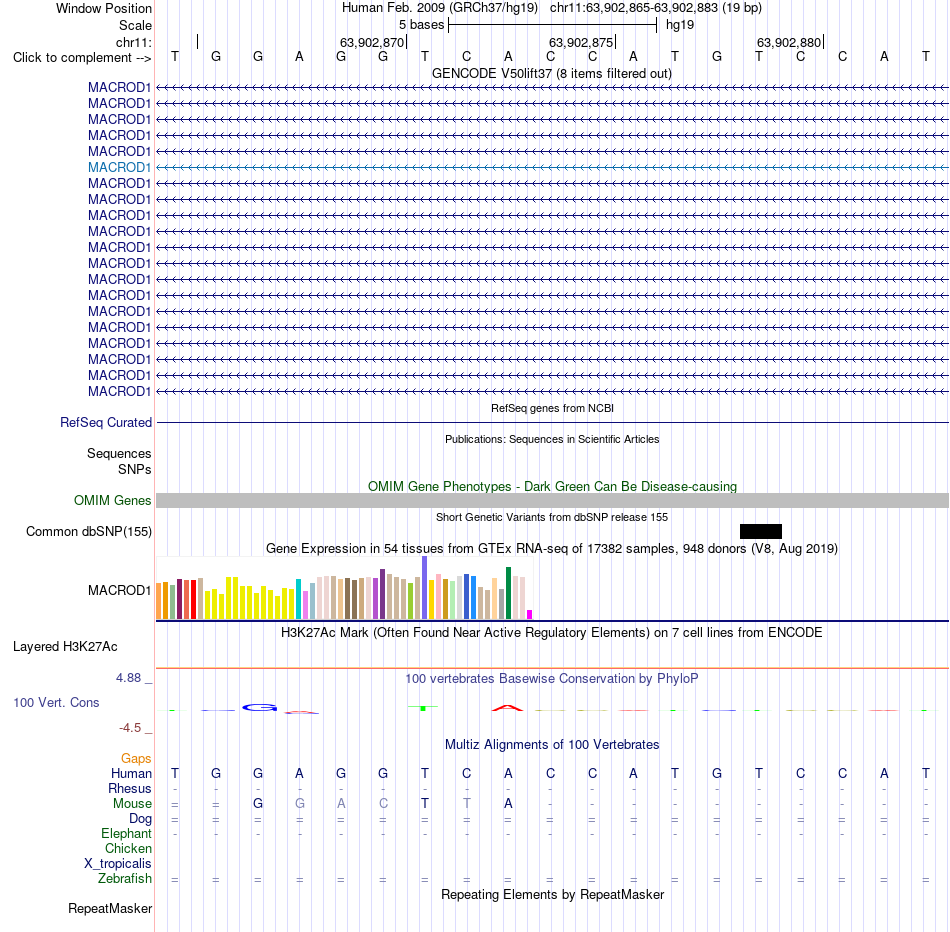Click the Human alignment row label
Image resolution: width=950 pixels, height=932 pixels.
click(131, 774)
